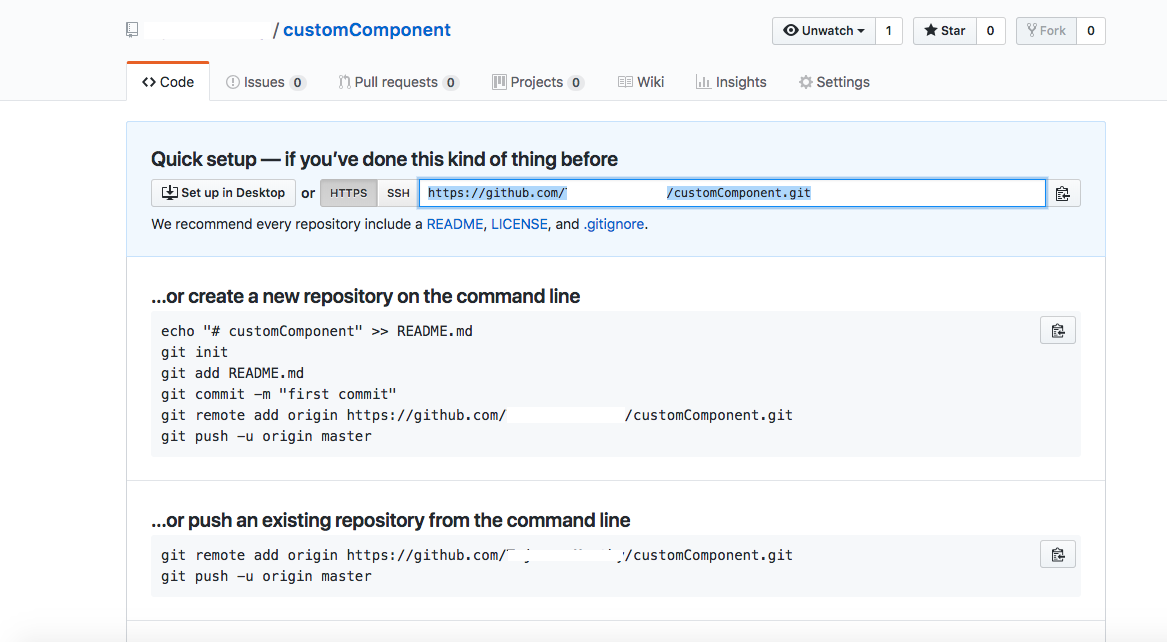Open the Insights graph tab

pyautogui.click(x=731, y=82)
